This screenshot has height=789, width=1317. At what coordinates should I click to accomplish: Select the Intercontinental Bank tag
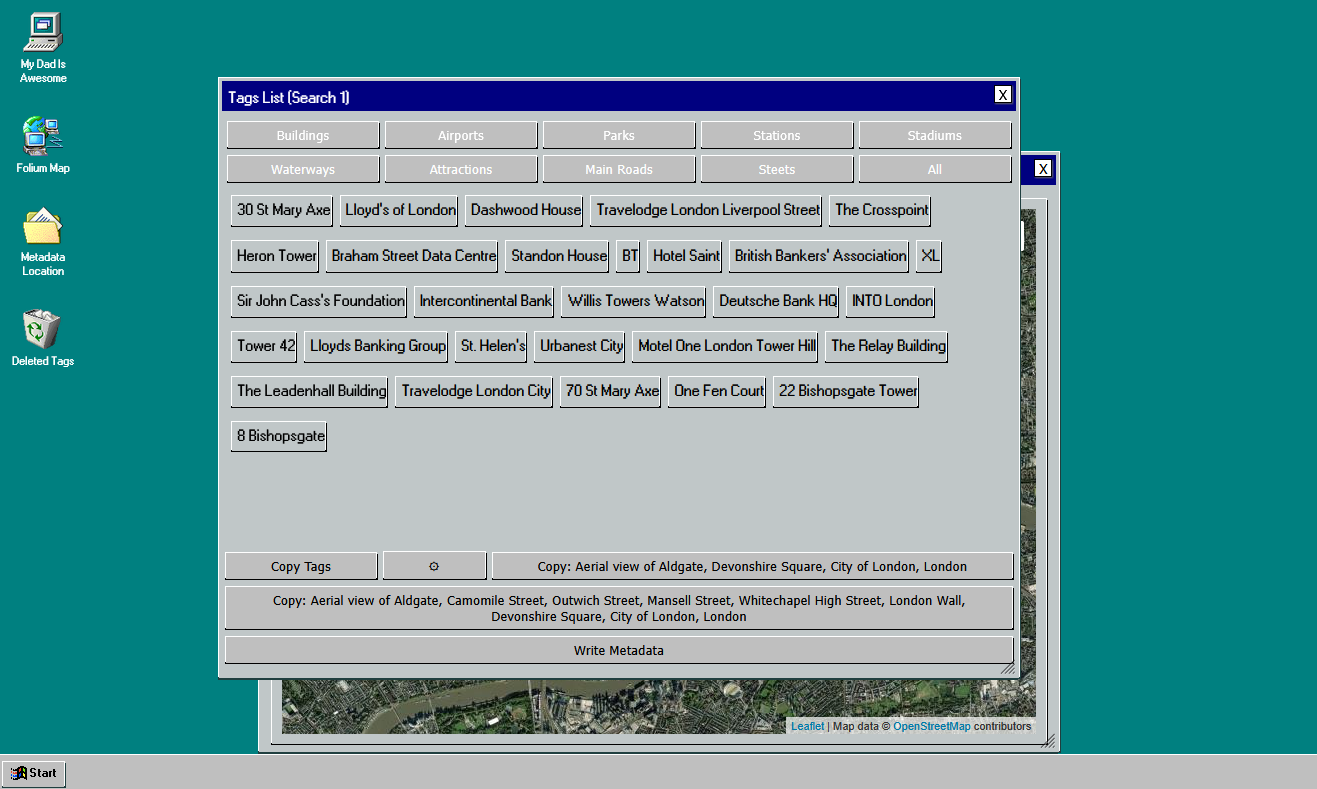(x=485, y=301)
